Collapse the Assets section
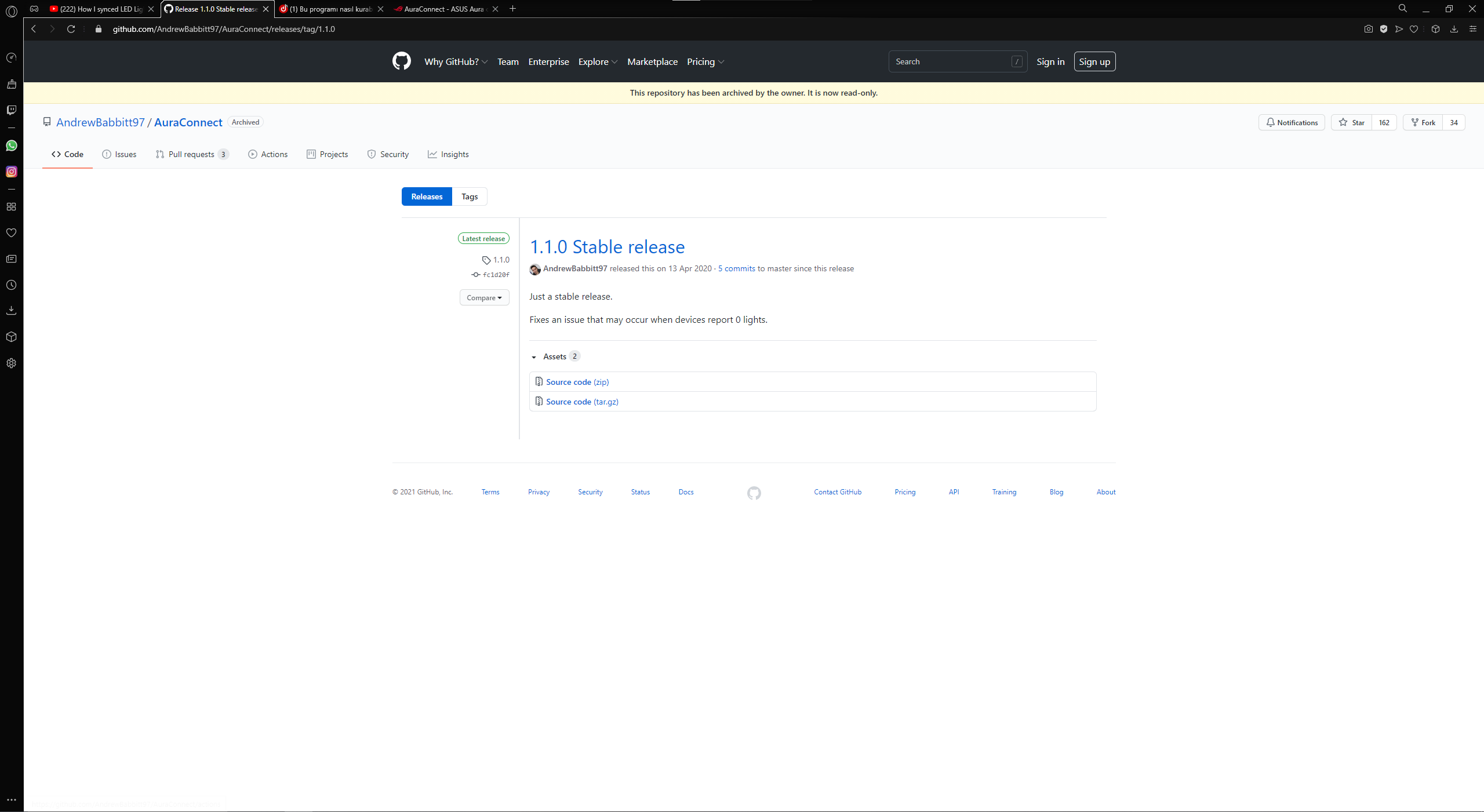The height and width of the screenshot is (812, 1484). pyautogui.click(x=555, y=356)
